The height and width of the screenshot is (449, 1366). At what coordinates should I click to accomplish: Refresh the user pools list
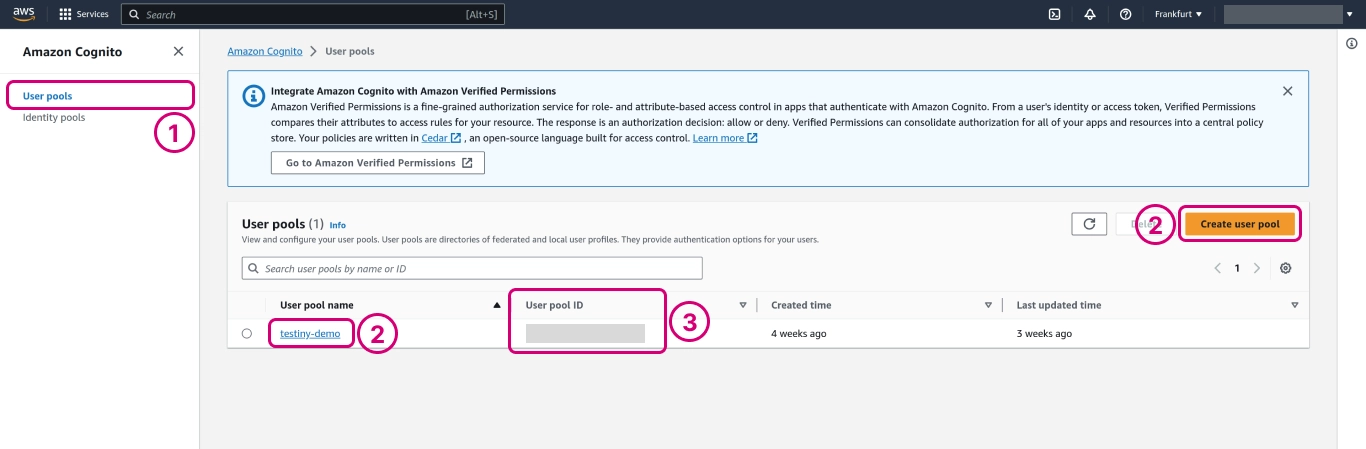click(x=1088, y=224)
